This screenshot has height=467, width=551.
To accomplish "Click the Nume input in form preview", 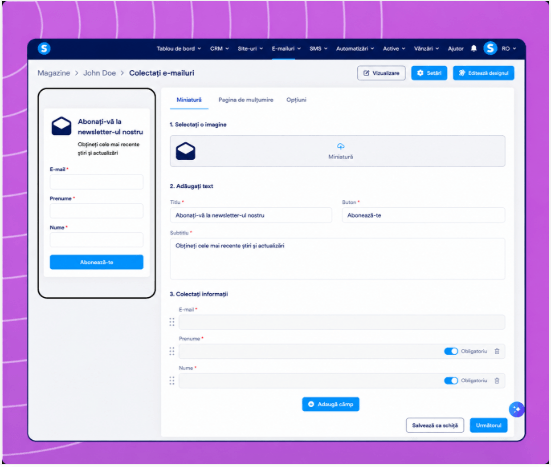I will coord(97,240).
